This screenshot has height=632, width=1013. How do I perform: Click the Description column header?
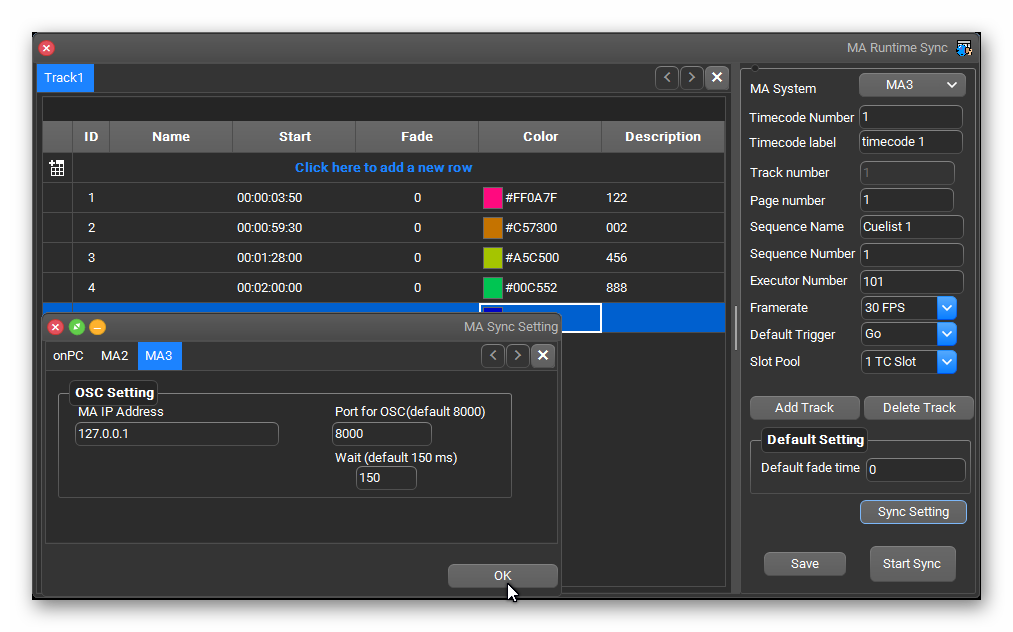tap(663, 136)
